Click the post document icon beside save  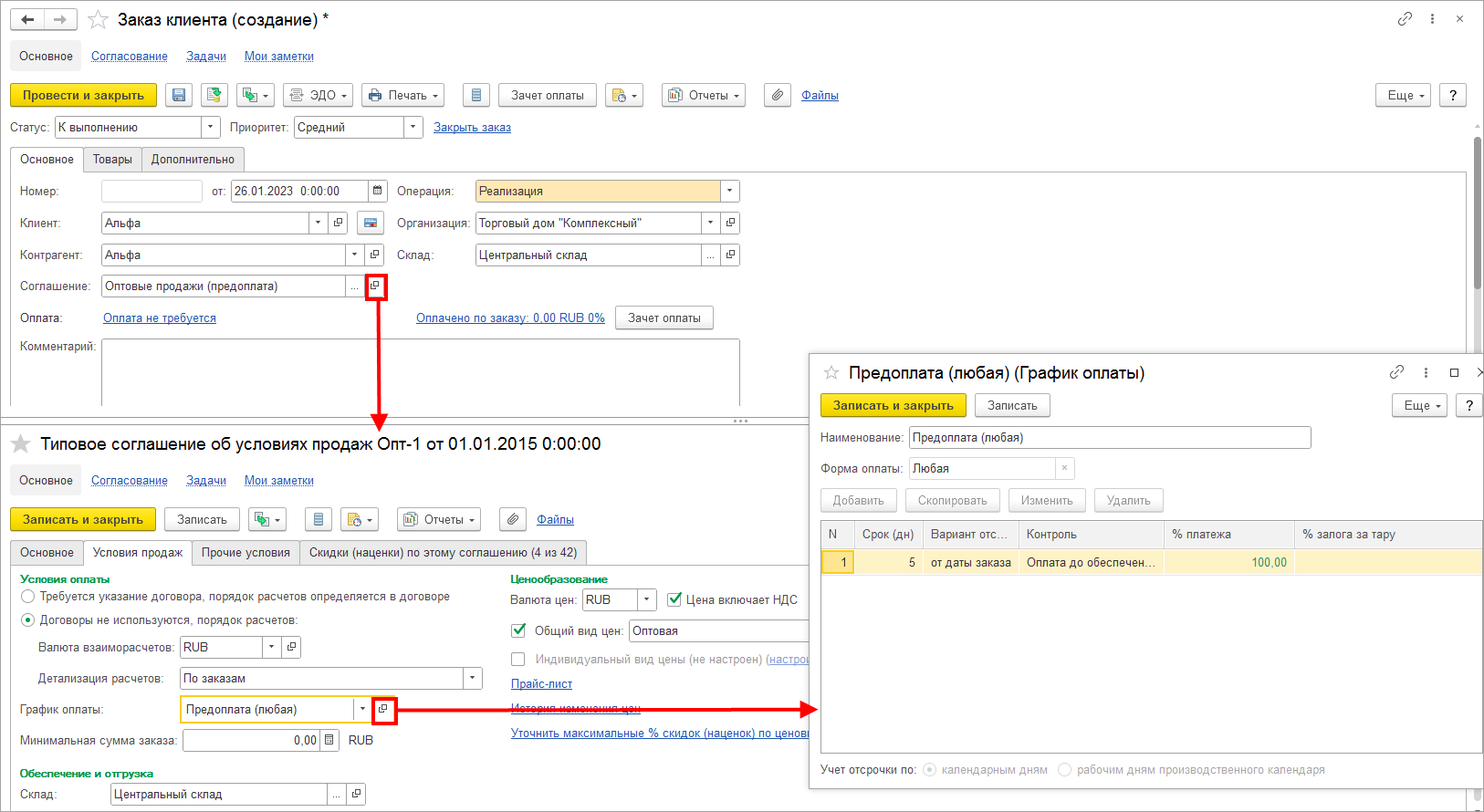click(x=214, y=95)
